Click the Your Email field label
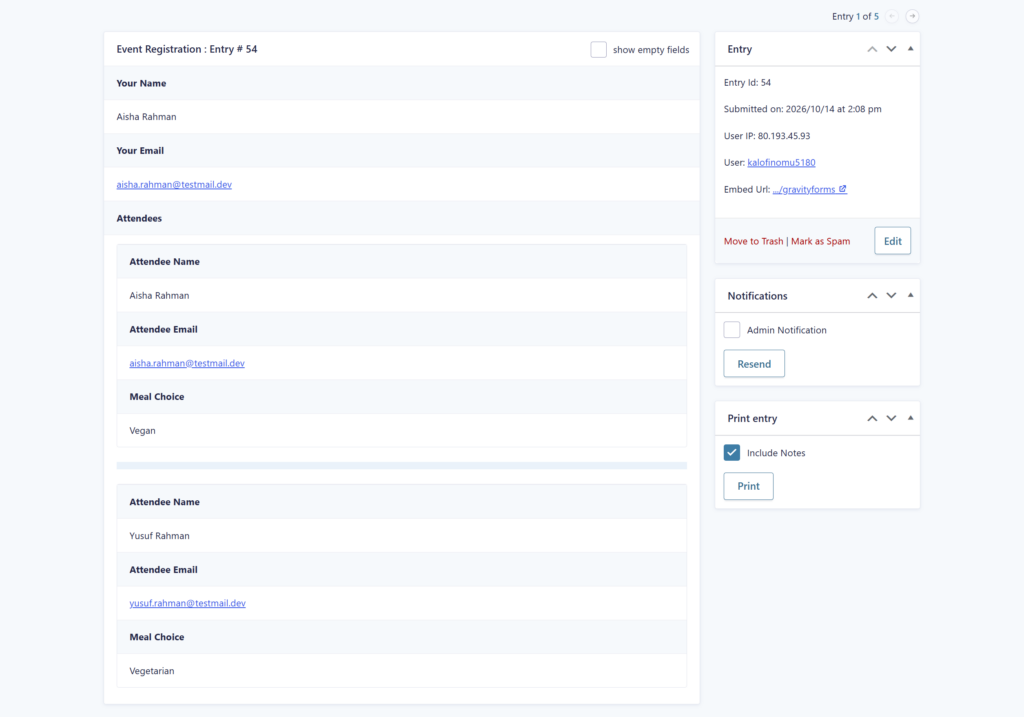1024x717 pixels. coord(140,151)
